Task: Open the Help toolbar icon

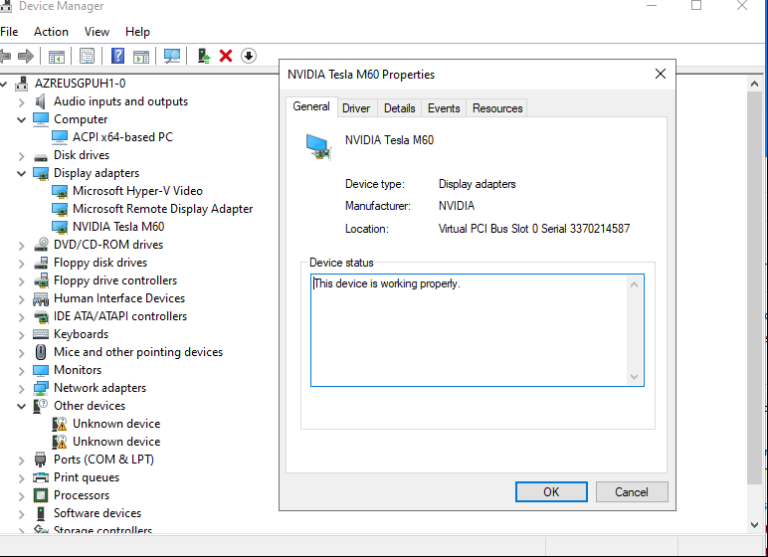Action: (118, 56)
